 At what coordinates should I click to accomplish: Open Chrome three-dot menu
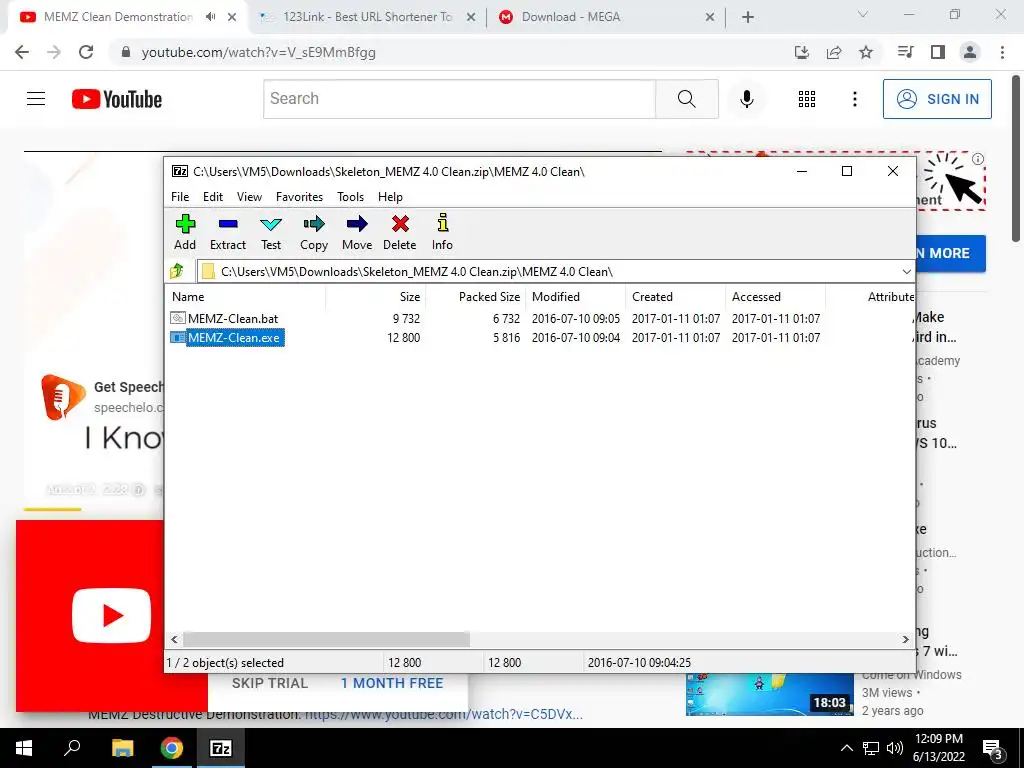1002,52
